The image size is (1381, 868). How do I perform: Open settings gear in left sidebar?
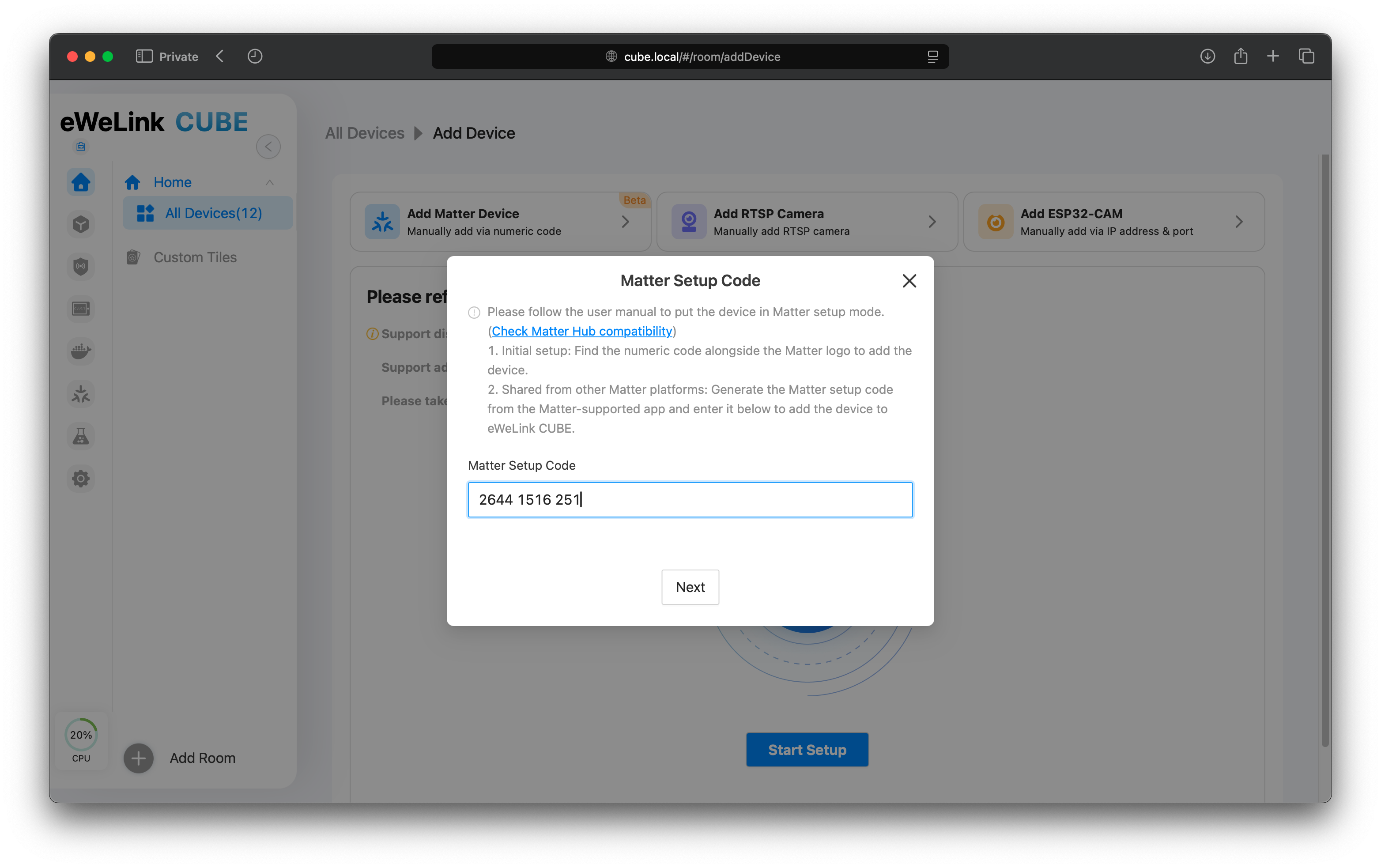tap(81, 479)
